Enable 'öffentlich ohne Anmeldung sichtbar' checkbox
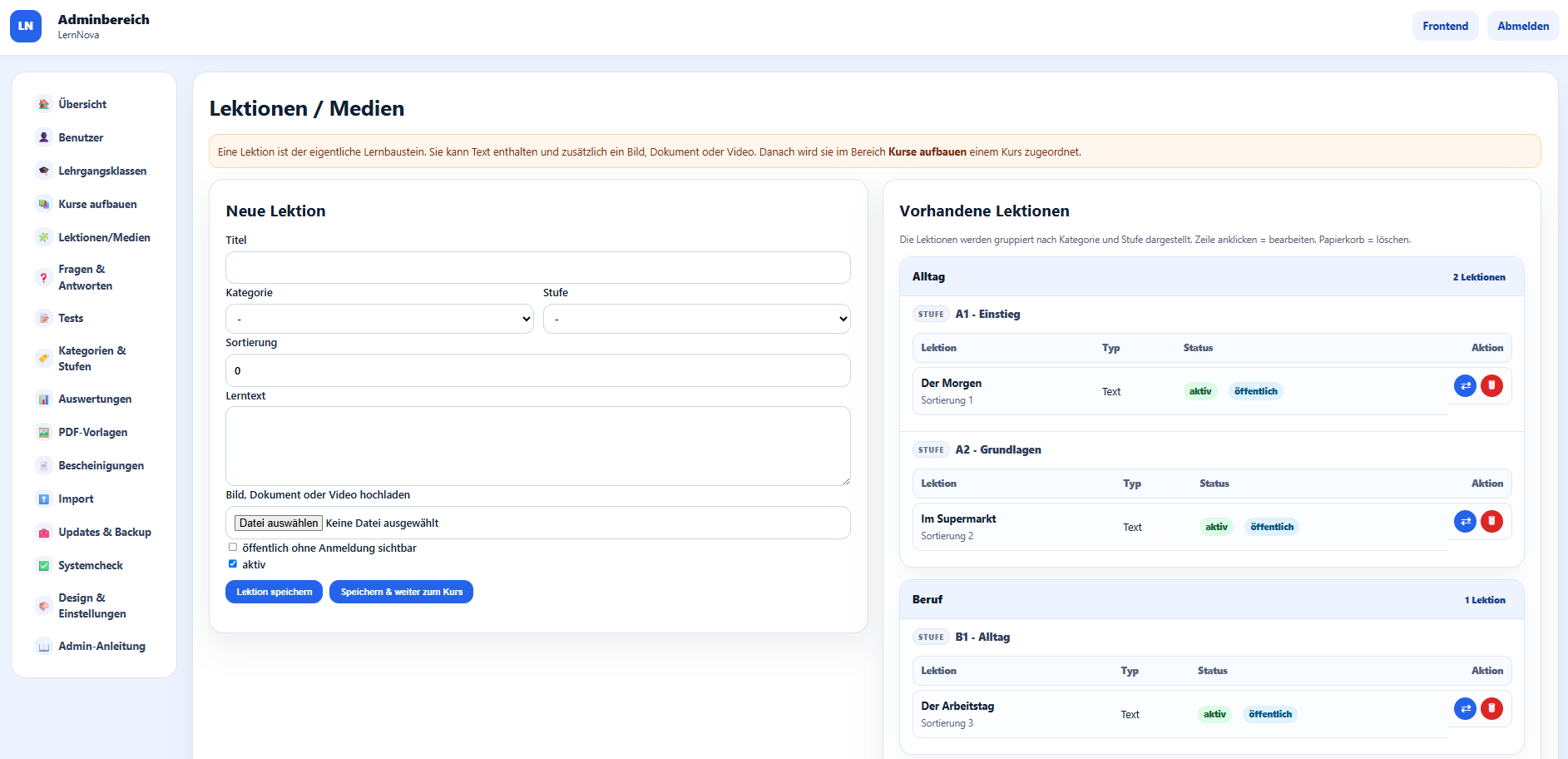Image resolution: width=1568 pixels, height=759 pixels. pyautogui.click(x=233, y=548)
